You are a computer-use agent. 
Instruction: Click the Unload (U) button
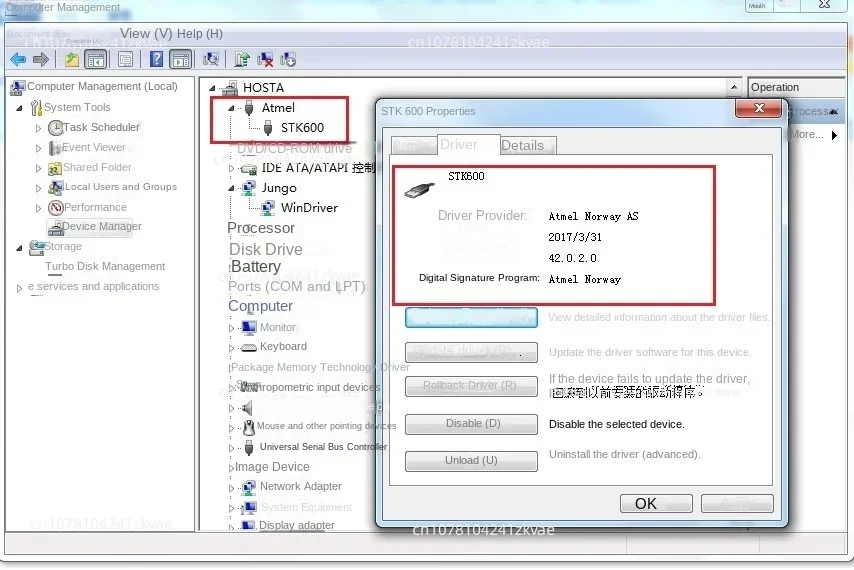tap(471, 461)
